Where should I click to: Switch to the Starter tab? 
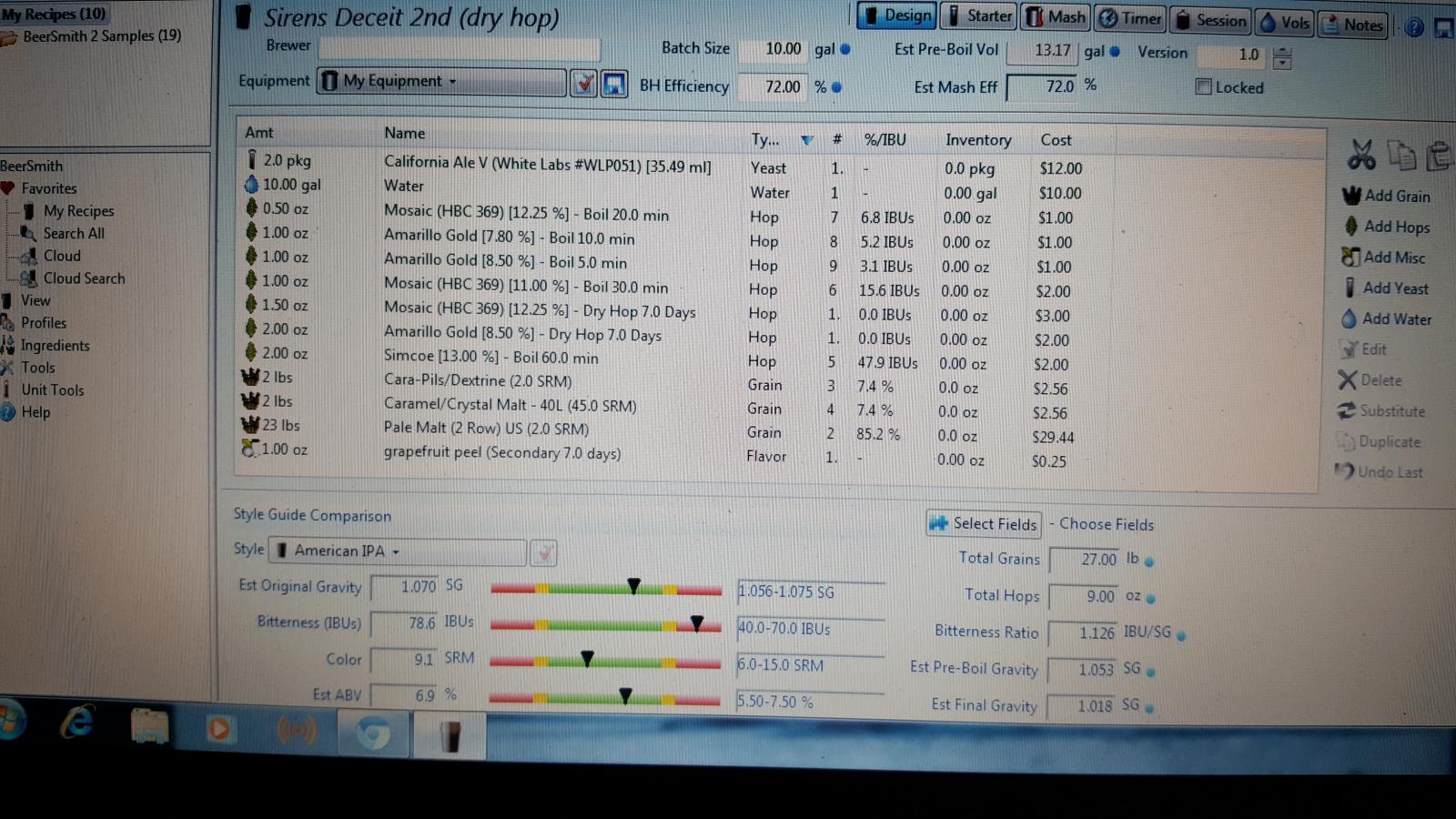tap(979, 16)
